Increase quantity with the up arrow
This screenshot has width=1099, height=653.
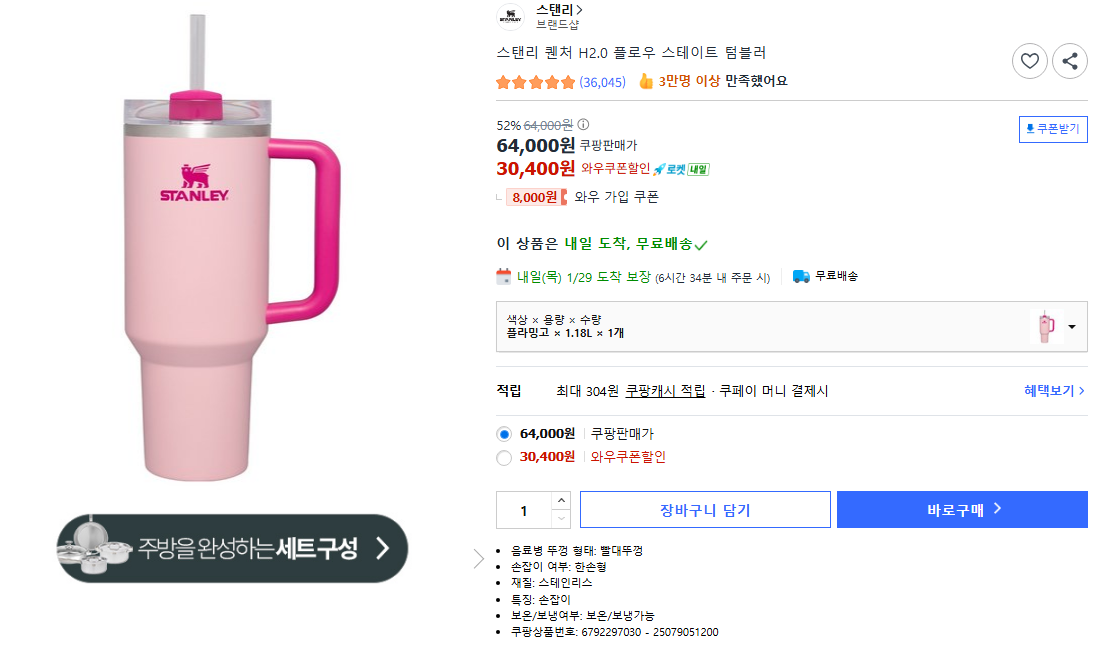[561, 500]
